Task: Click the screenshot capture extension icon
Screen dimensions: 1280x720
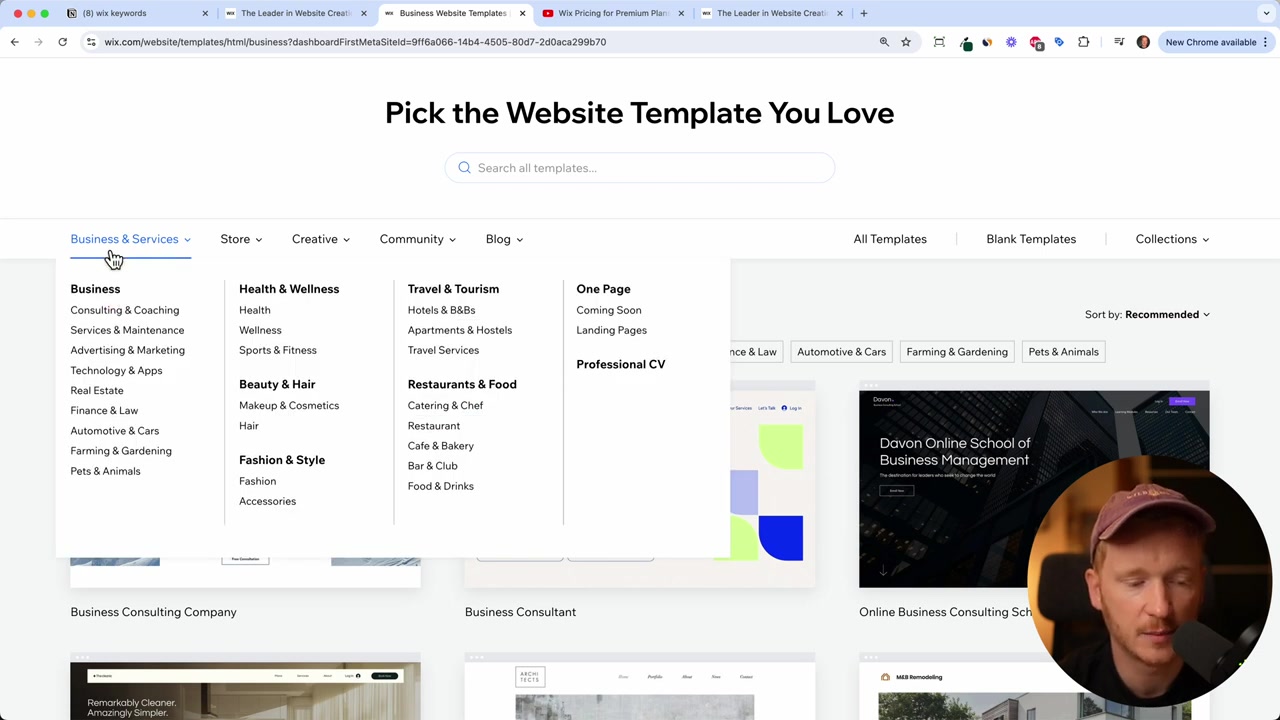Action: (x=939, y=42)
